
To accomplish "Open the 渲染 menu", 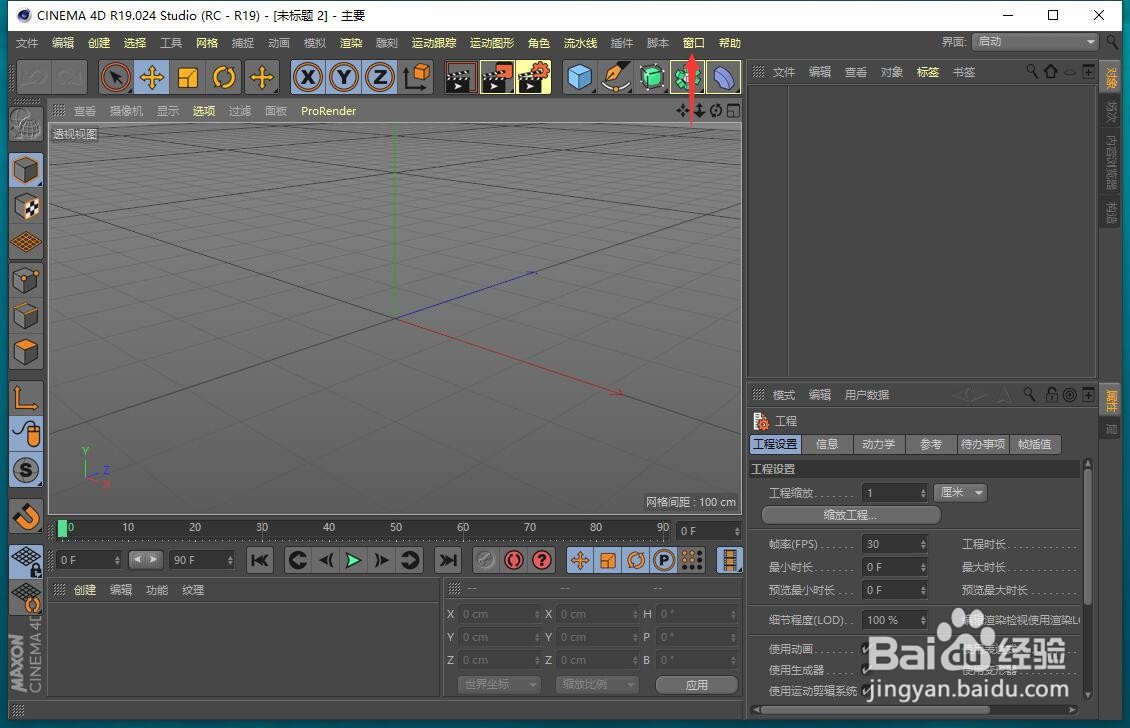I will 351,43.
